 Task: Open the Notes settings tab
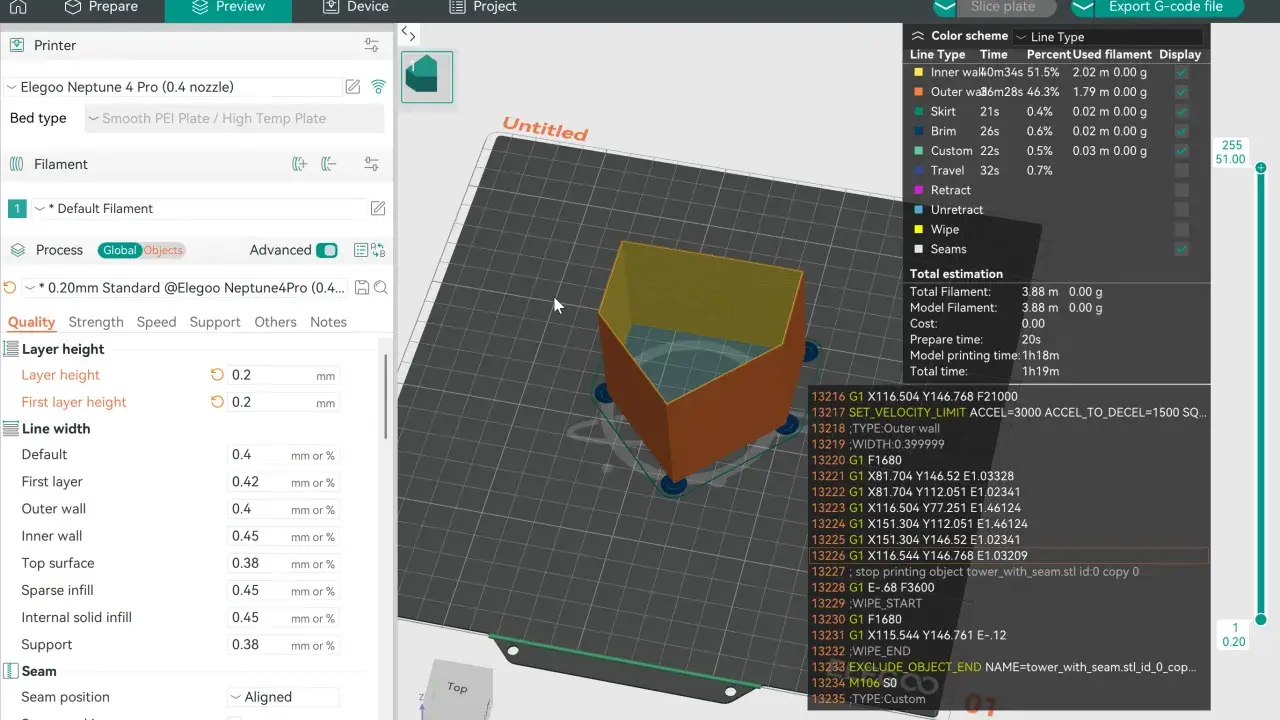point(328,322)
